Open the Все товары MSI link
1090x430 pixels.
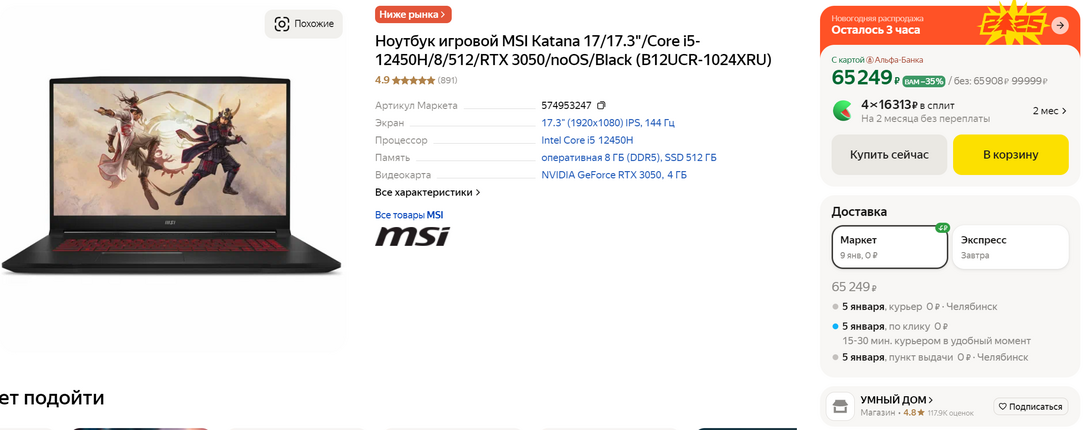tap(409, 215)
